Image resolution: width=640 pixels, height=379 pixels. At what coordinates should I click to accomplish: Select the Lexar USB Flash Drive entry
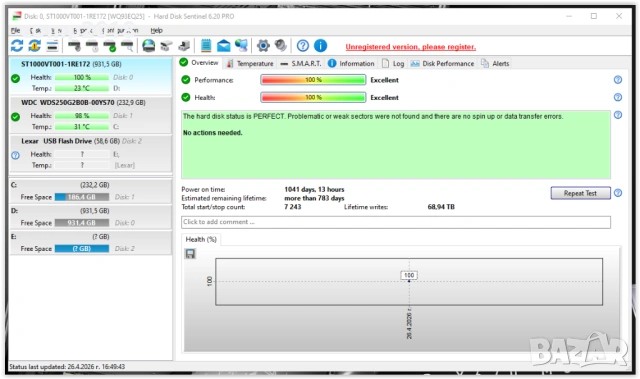click(91, 153)
